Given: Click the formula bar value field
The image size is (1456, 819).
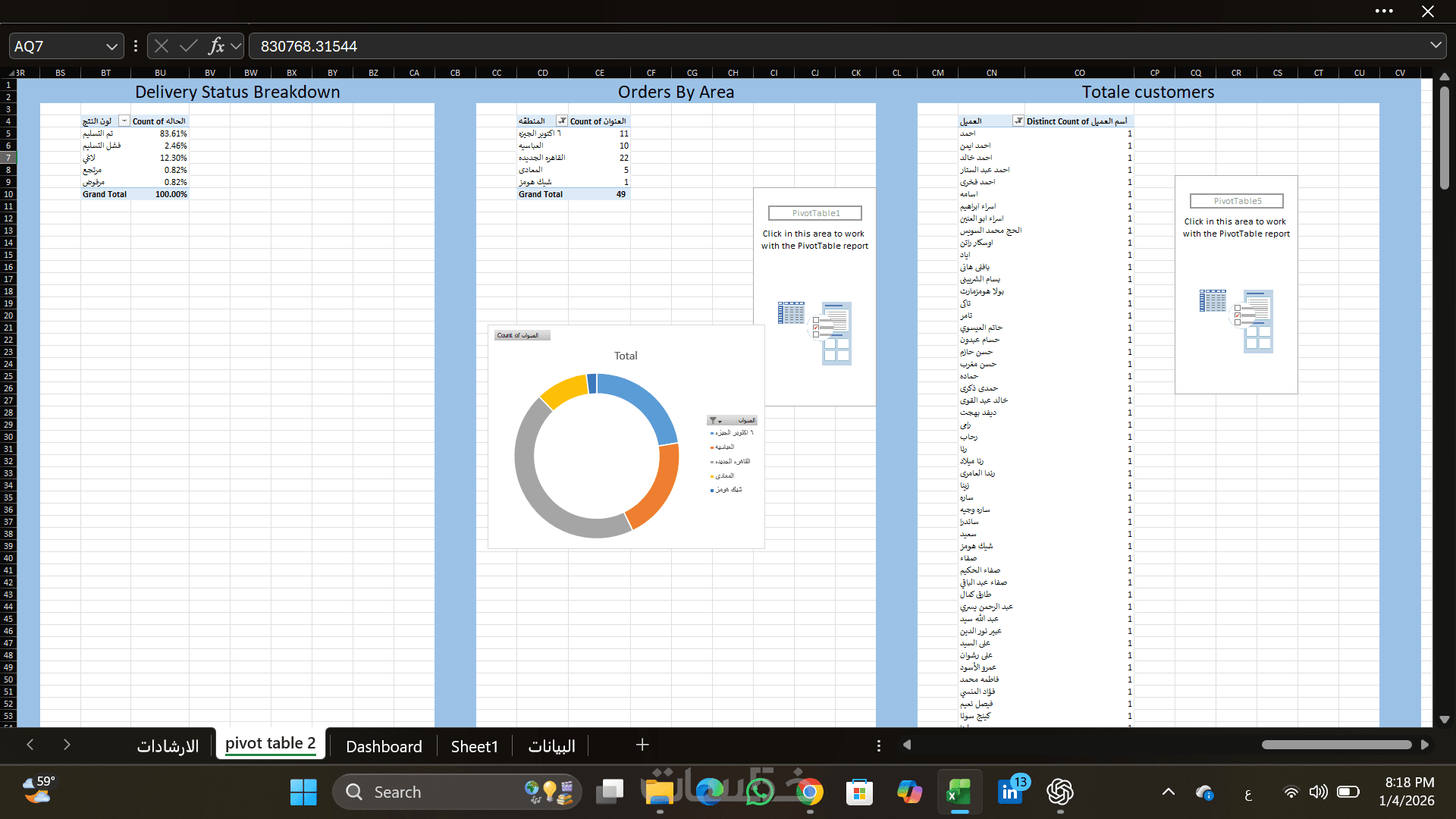Looking at the screenshot, I should (834, 46).
